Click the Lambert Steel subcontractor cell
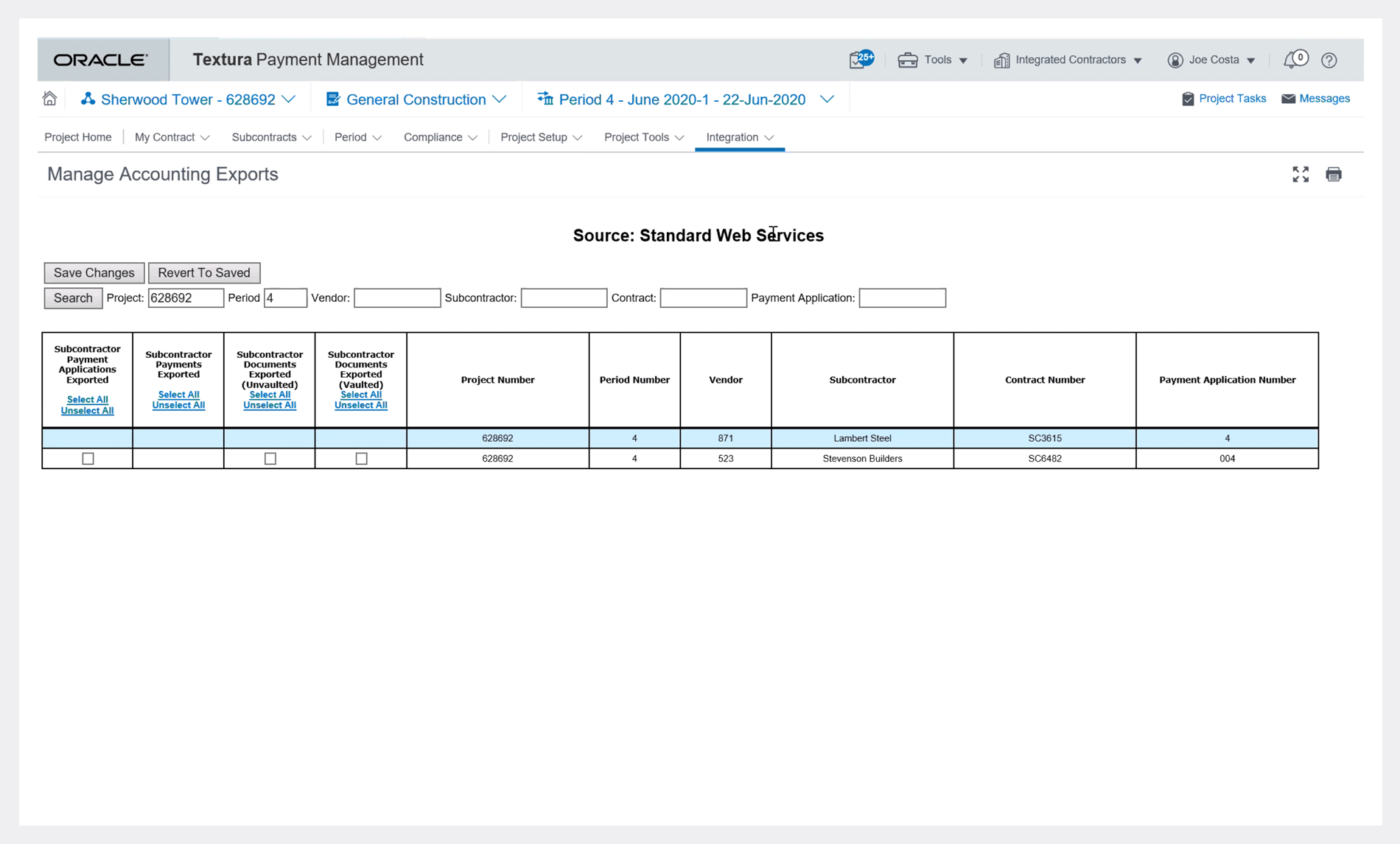The width and height of the screenshot is (1400, 844). point(862,438)
